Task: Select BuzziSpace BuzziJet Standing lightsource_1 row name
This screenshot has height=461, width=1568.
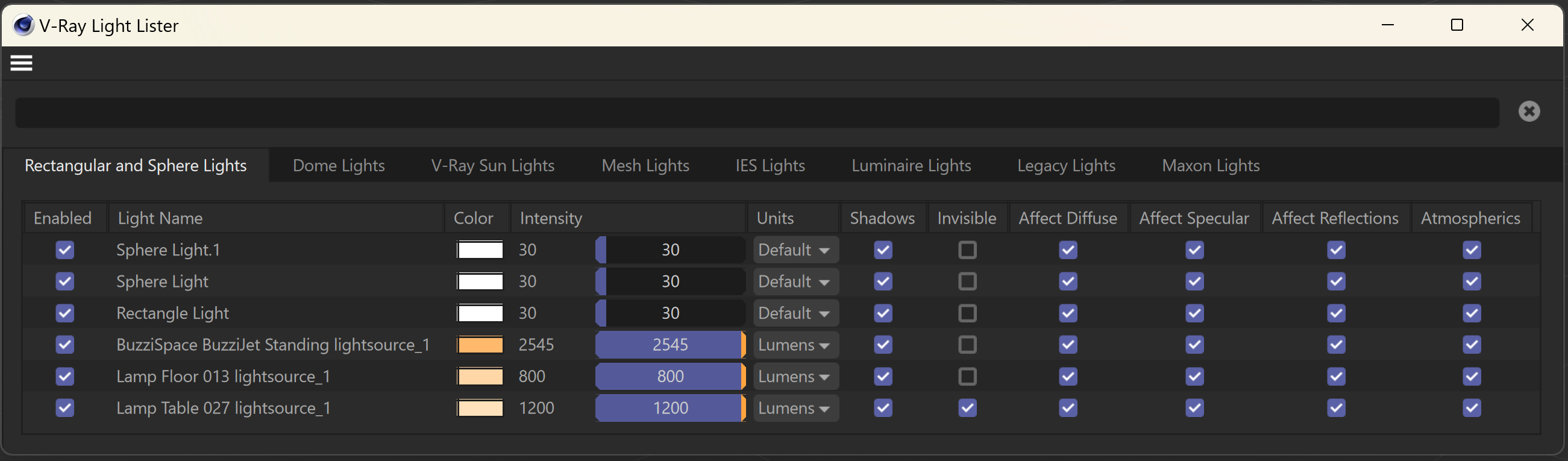Action: tap(273, 345)
